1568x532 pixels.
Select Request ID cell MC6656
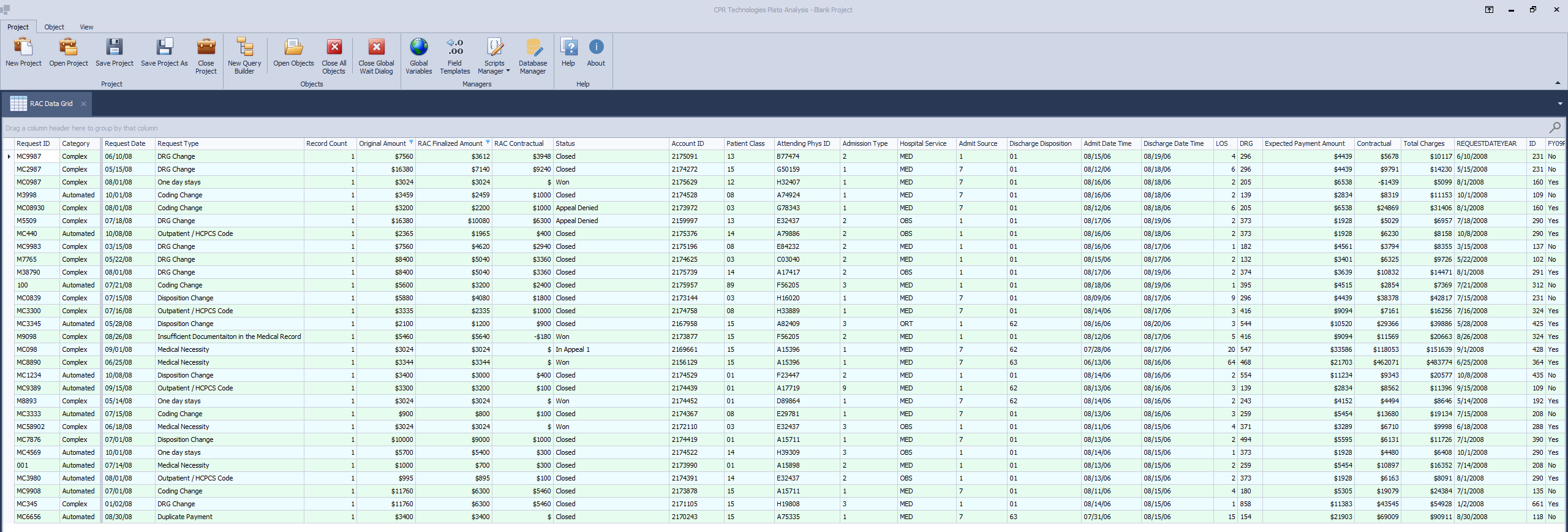(x=37, y=517)
